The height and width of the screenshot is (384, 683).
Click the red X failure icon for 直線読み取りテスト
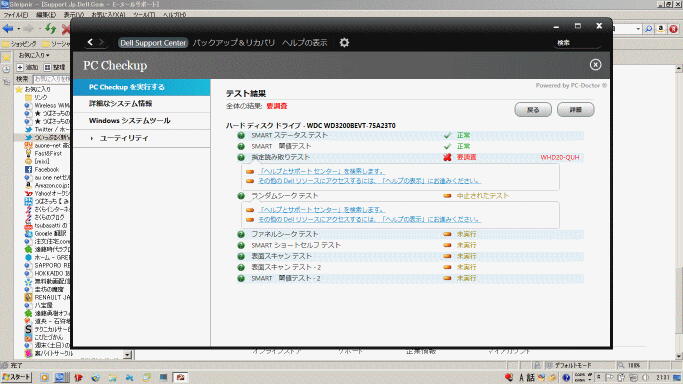click(x=447, y=157)
